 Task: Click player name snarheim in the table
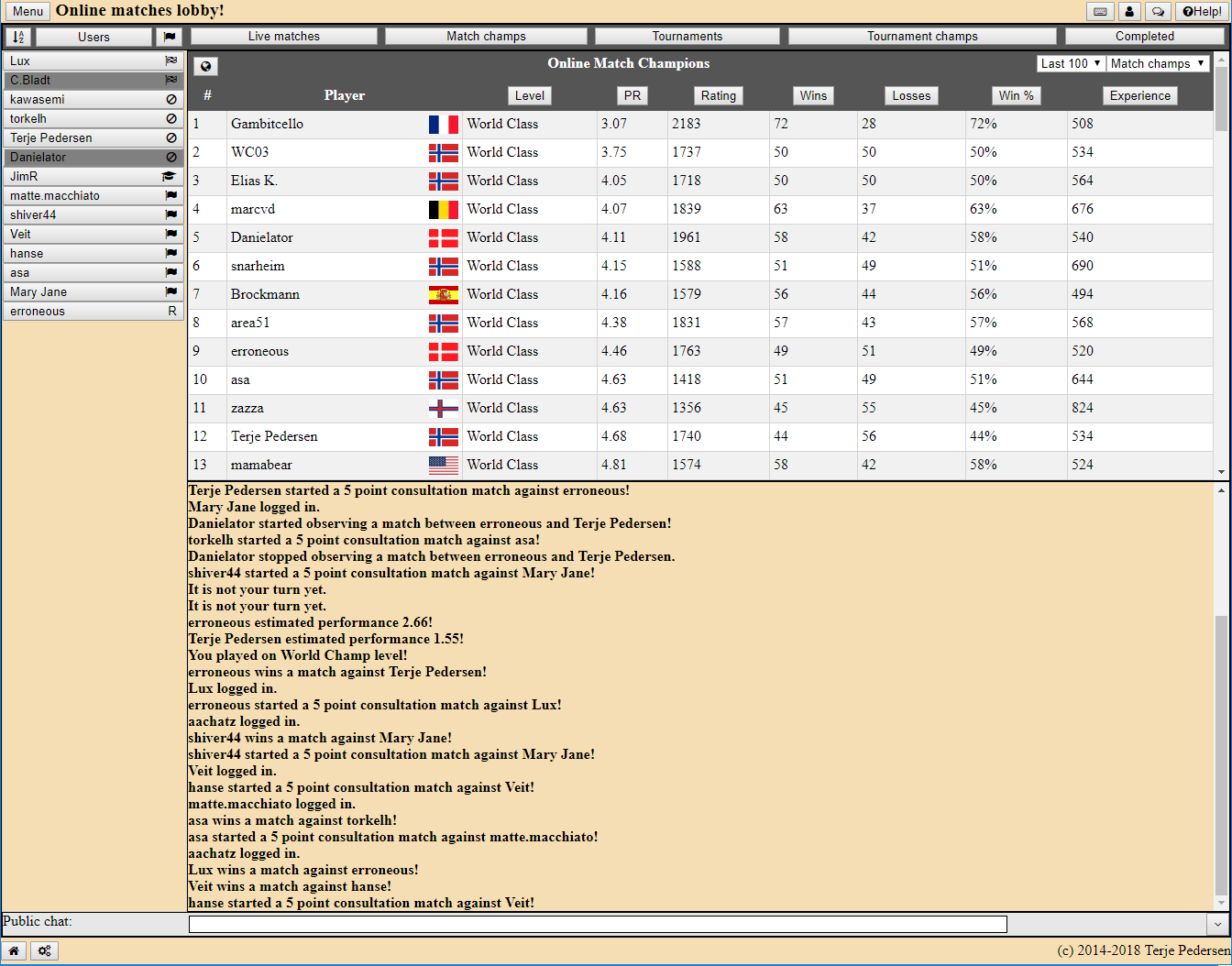[258, 266]
